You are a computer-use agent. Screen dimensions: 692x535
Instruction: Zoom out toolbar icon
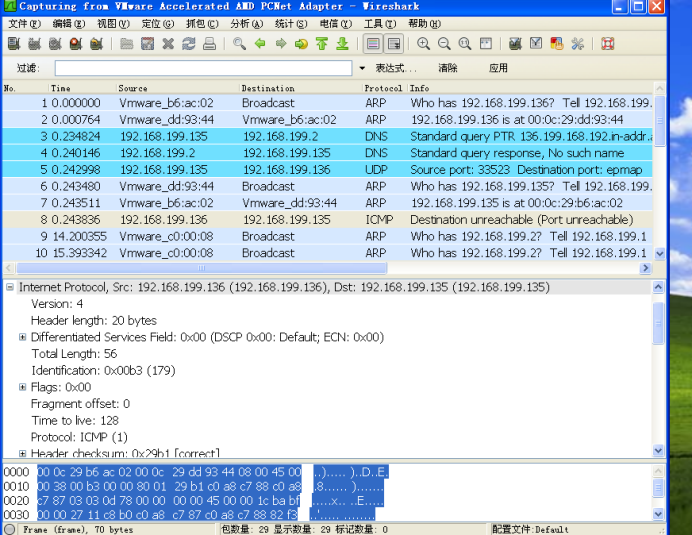pyautogui.click(x=444, y=44)
